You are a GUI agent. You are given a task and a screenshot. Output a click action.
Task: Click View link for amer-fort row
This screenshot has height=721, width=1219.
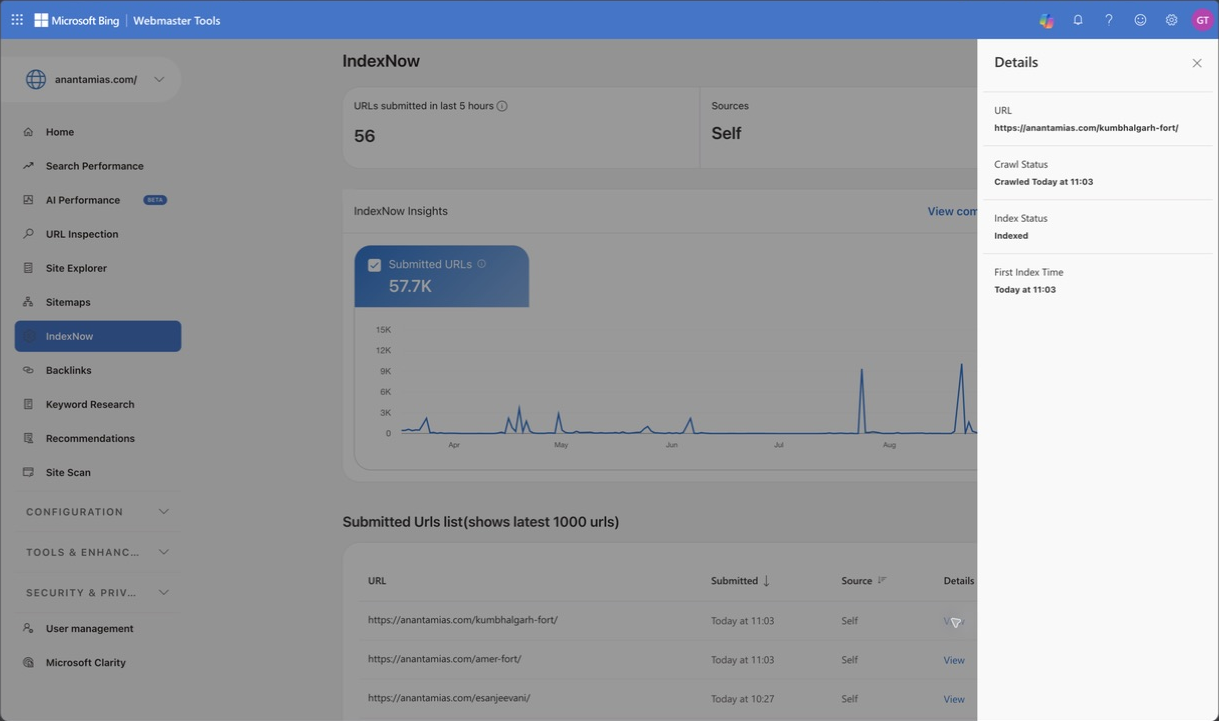coord(954,660)
